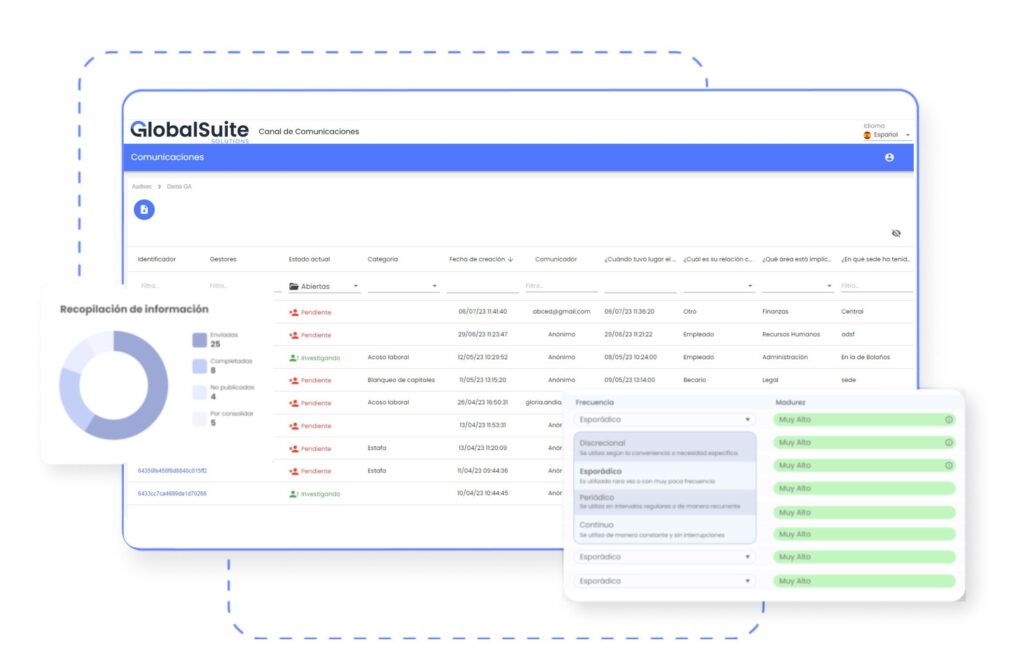This screenshot has width=1024, height=662.
Task: Click the GlobalSuite Solutions logo
Action: [x=189, y=131]
